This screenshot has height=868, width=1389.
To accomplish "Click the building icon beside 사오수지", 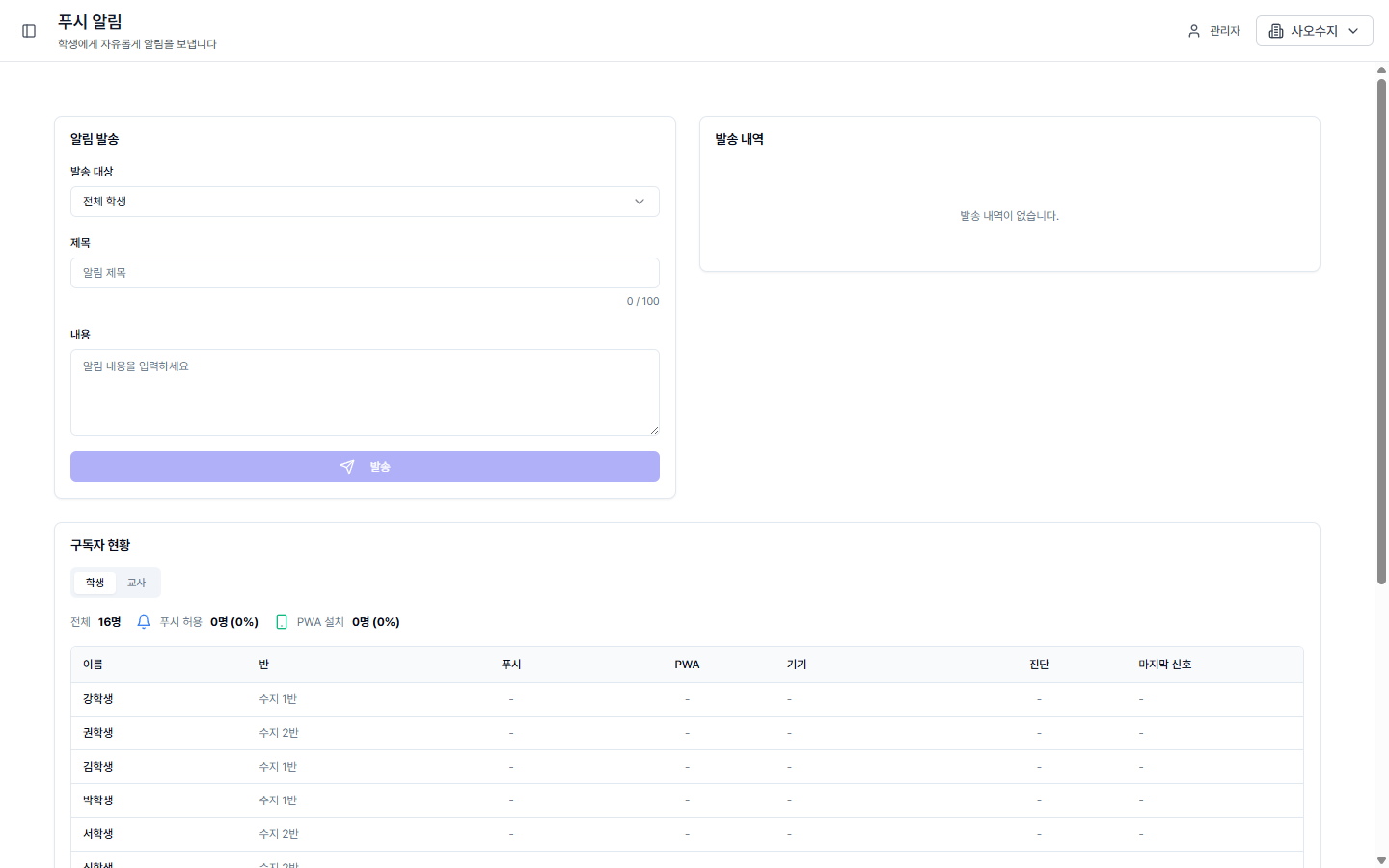I will tap(1276, 31).
